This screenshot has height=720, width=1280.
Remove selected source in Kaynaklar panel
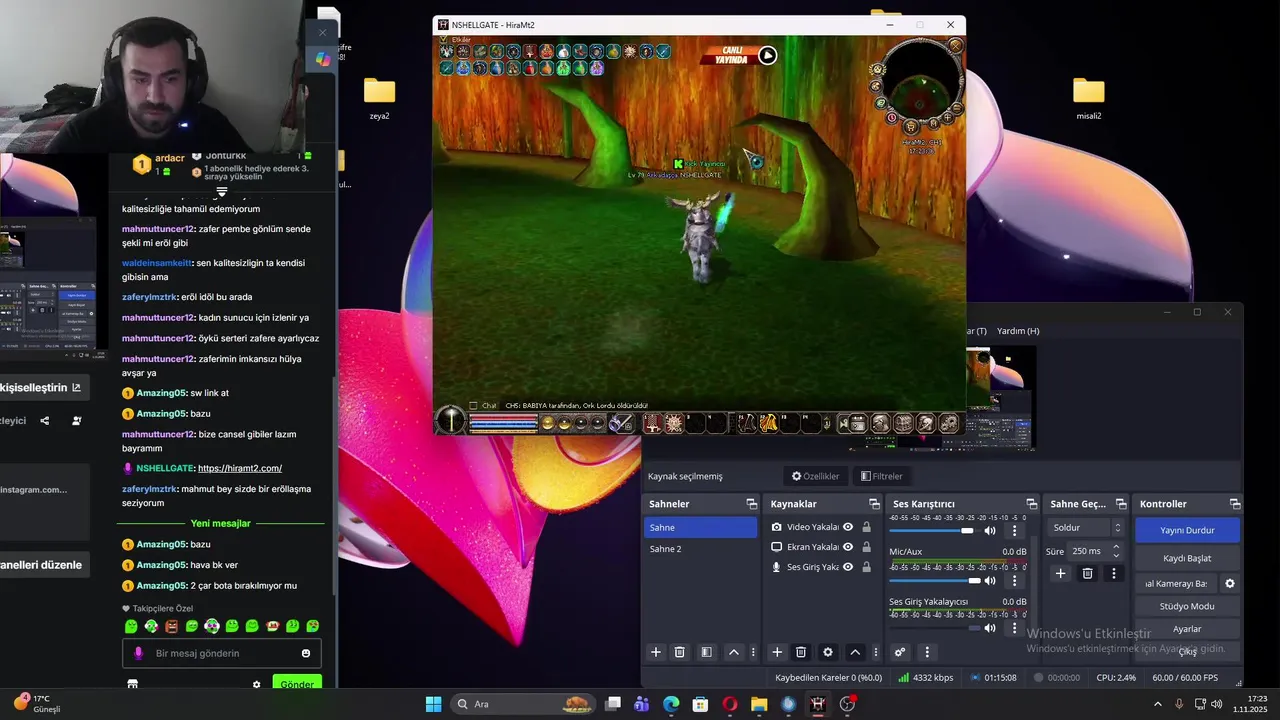tap(801, 652)
